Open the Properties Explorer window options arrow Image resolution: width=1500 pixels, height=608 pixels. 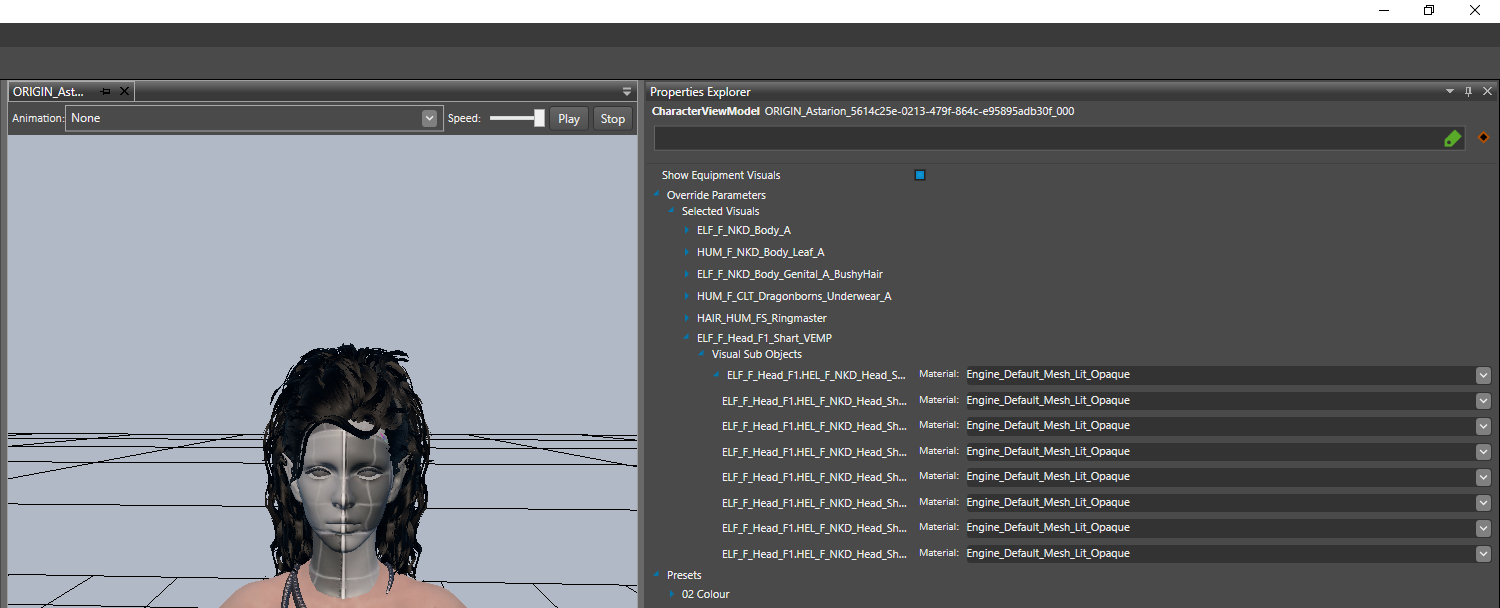pyautogui.click(x=1450, y=91)
